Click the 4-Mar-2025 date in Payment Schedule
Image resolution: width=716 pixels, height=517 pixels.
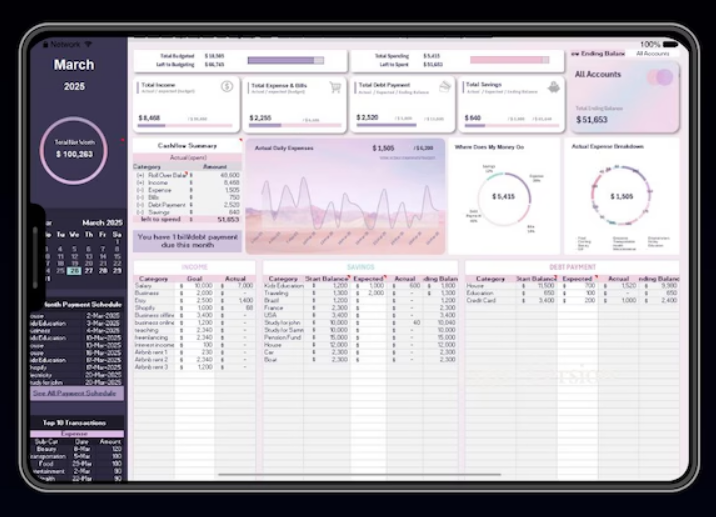(x=103, y=330)
